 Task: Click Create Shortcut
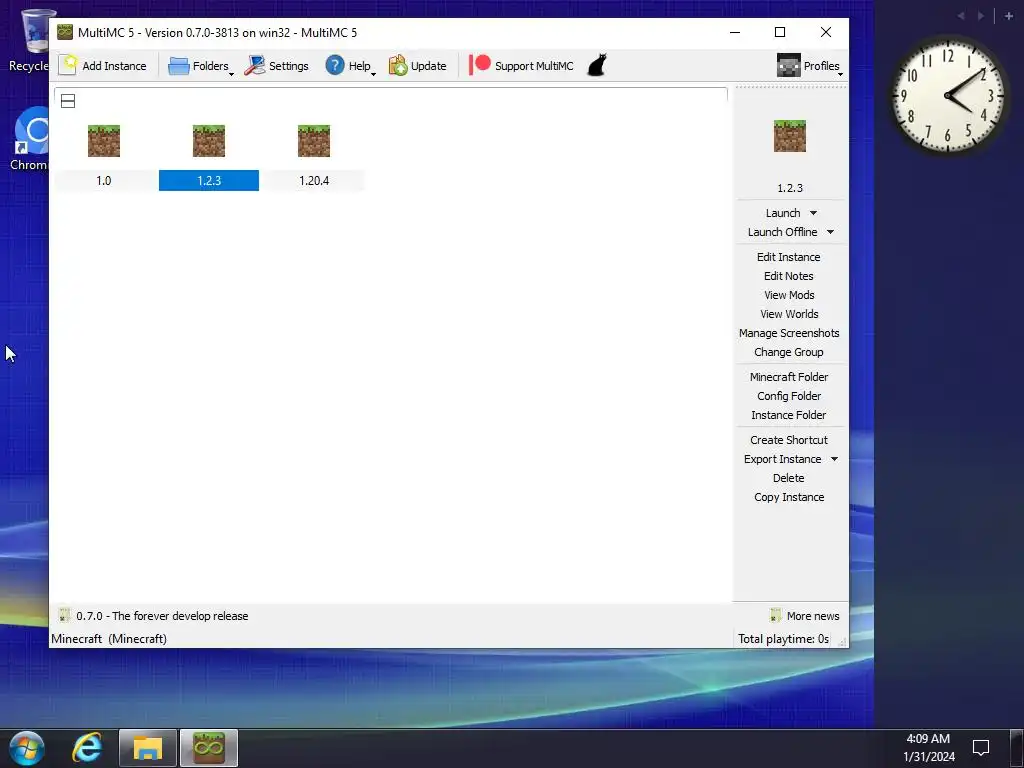click(x=788, y=440)
